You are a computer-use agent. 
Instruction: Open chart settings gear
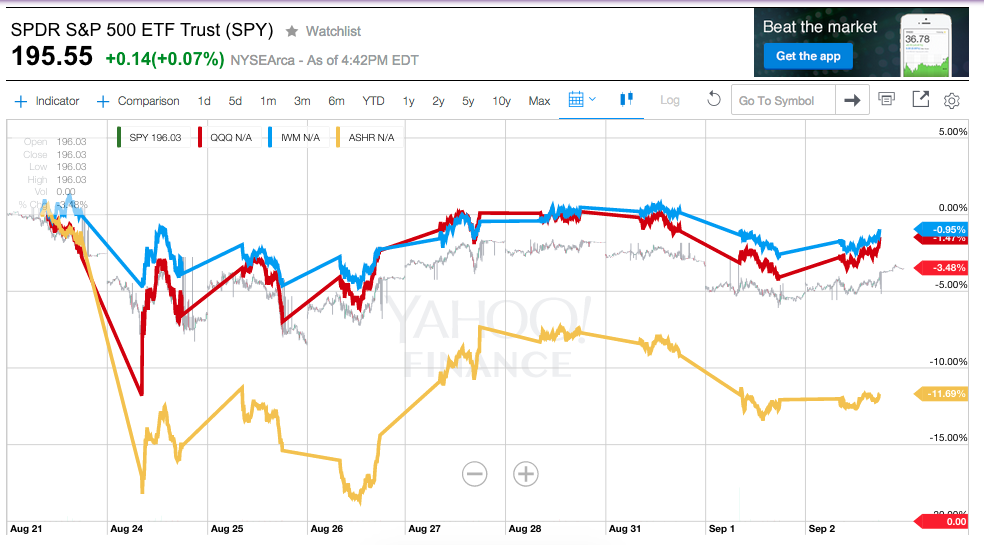[952, 100]
